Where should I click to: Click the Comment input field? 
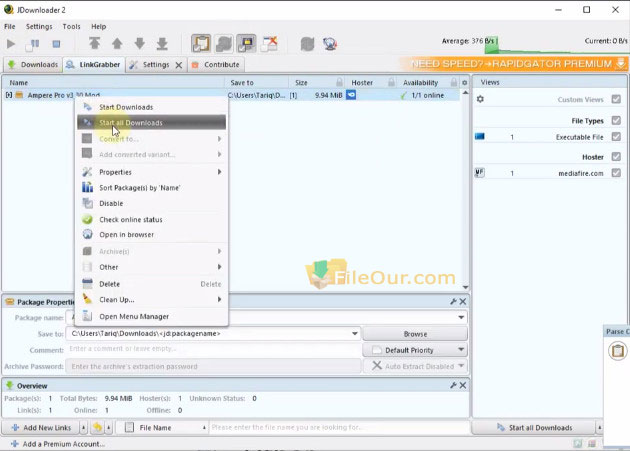point(213,349)
